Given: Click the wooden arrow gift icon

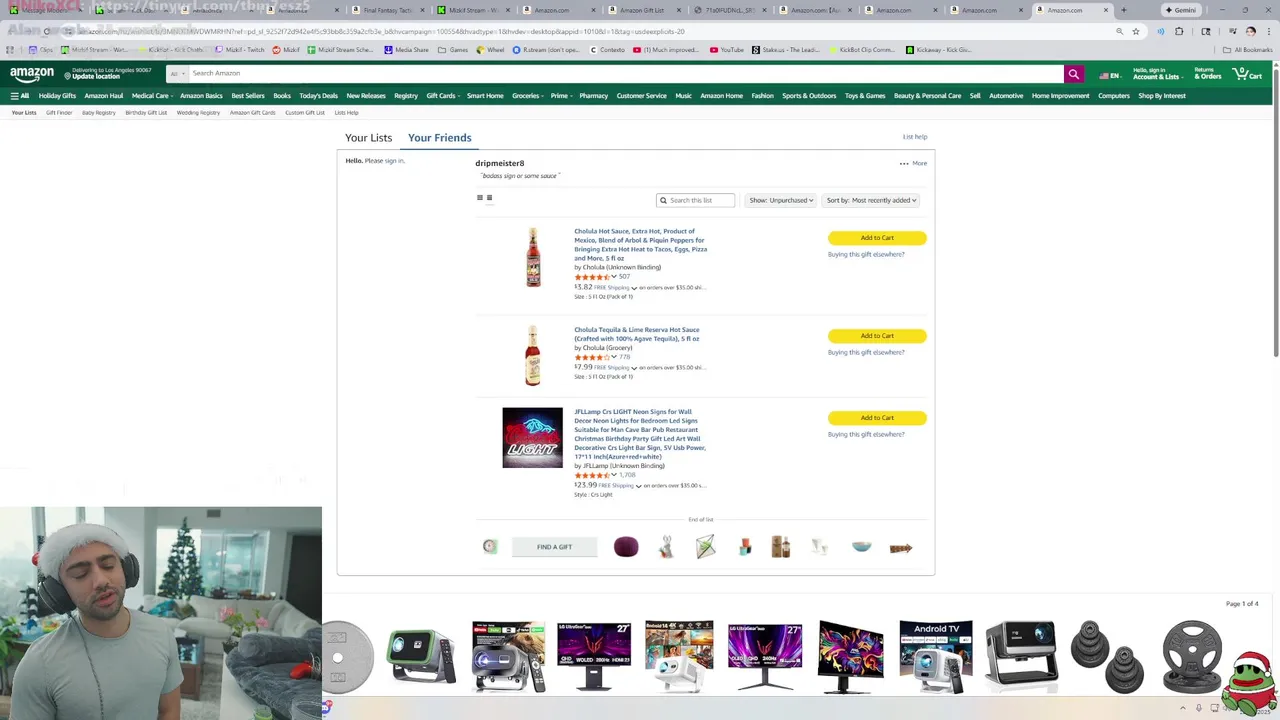Looking at the screenshot, I should pos(900,548).
